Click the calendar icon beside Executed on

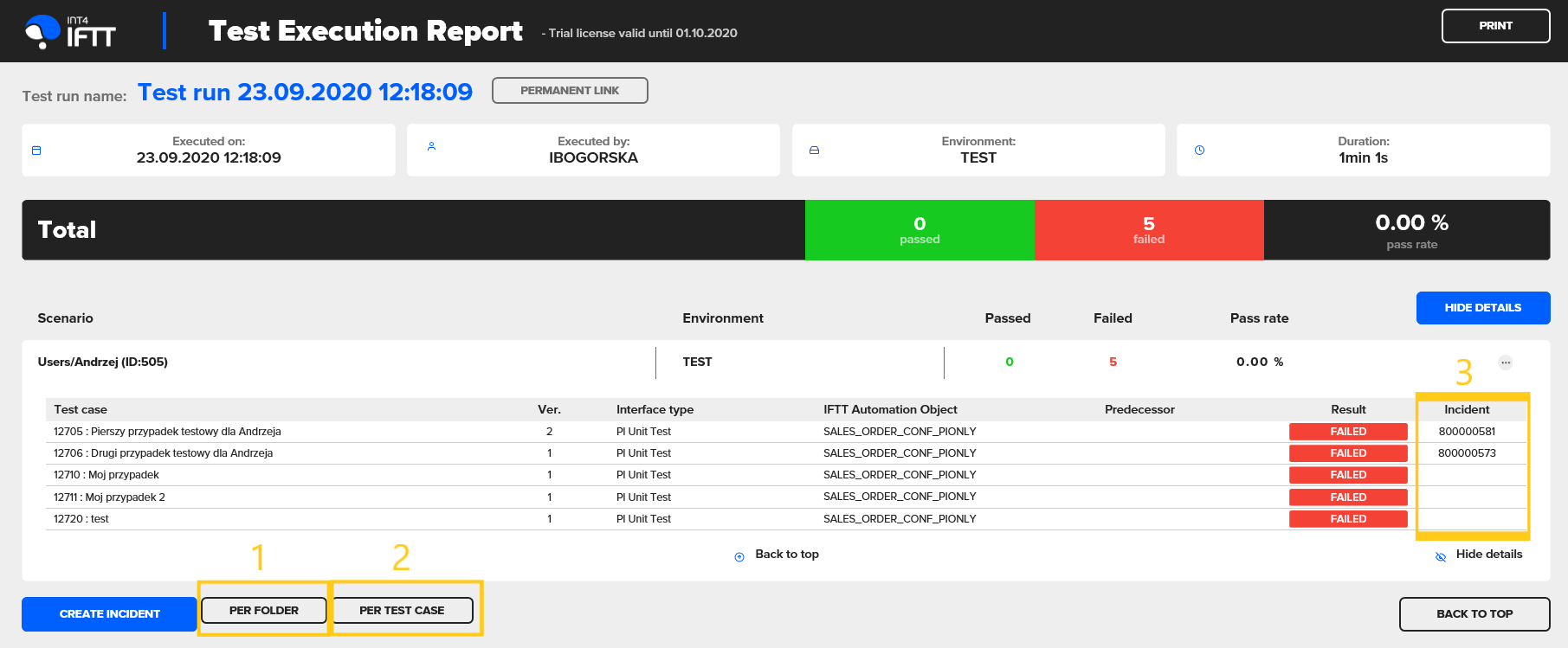[x=36, y=151]
